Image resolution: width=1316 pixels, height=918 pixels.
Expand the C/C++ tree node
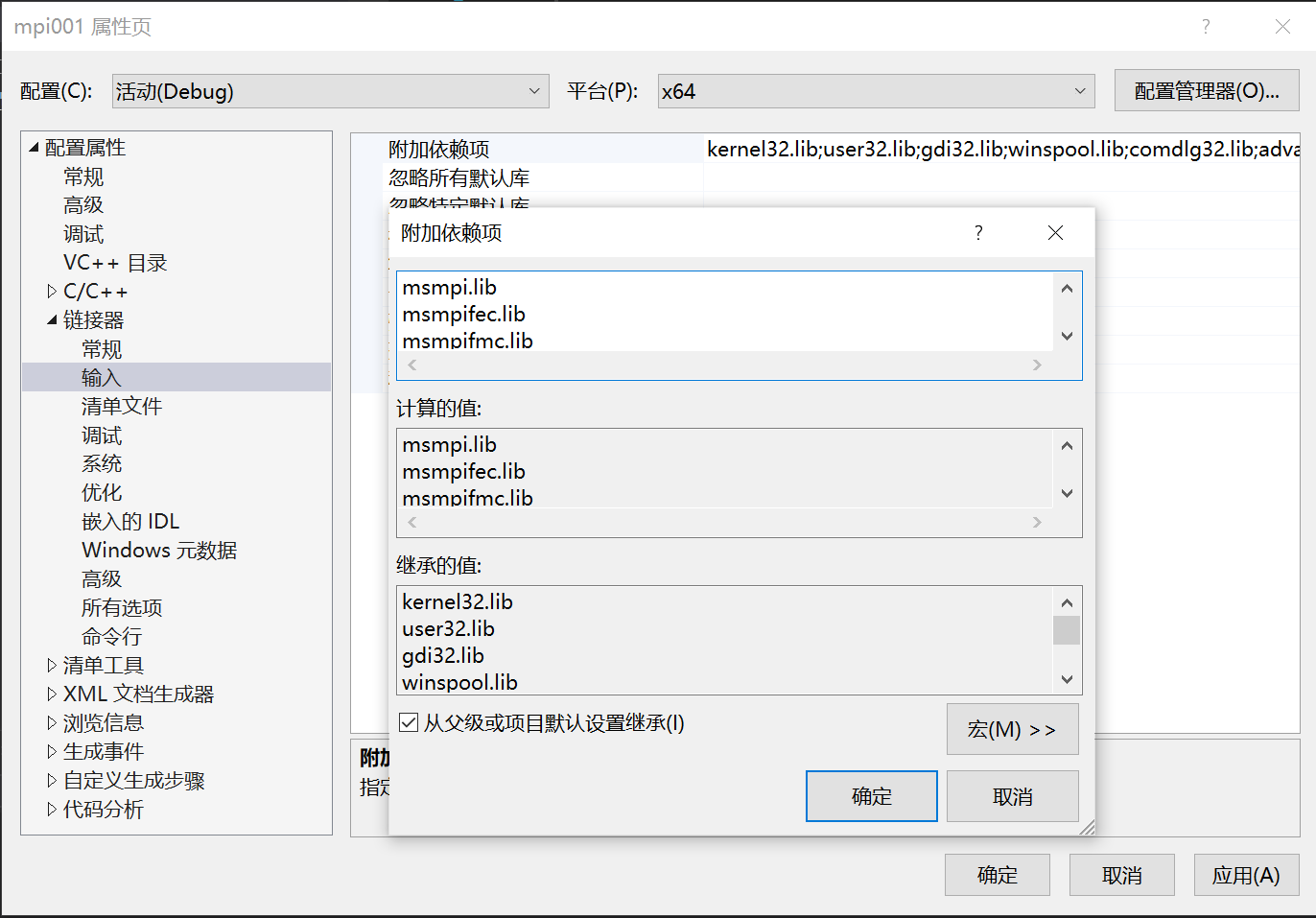click(x=52, y=291)
